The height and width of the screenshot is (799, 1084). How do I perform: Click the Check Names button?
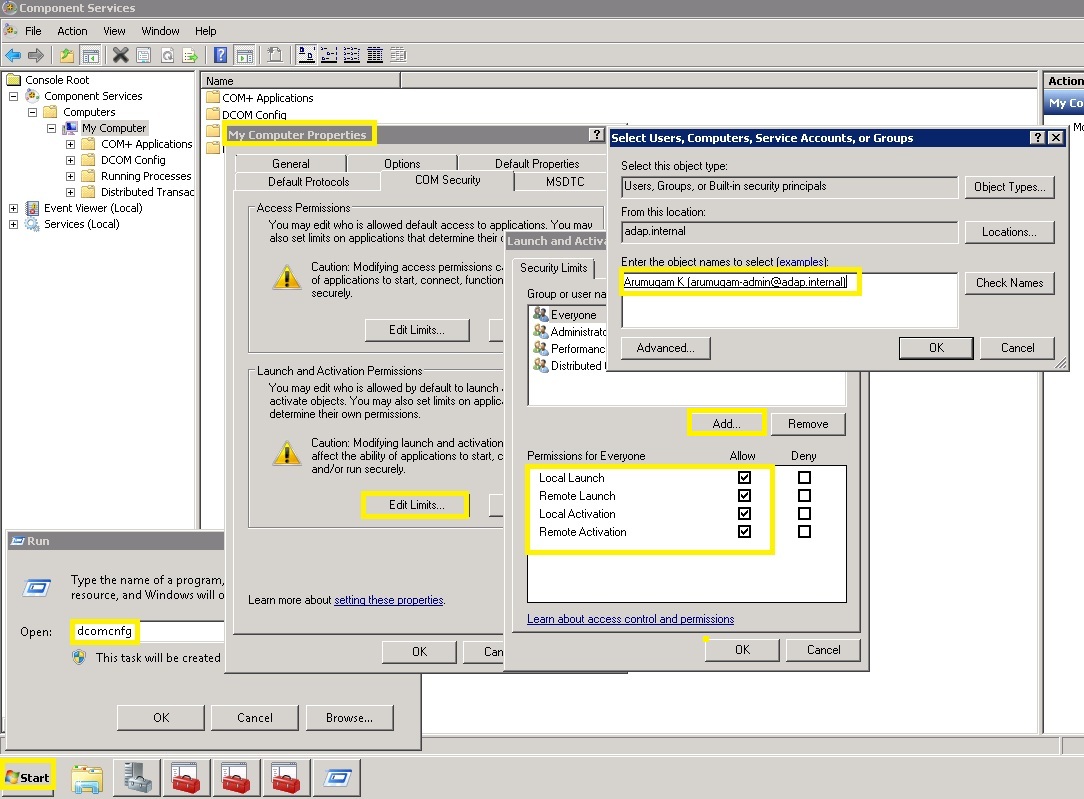click(1008, 283)
